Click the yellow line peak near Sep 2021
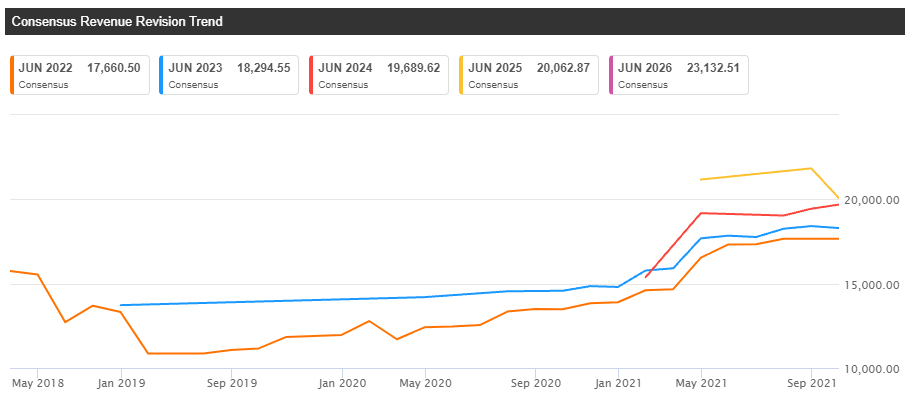This screenshot has width=923, height=412. (x=812, y=168)
